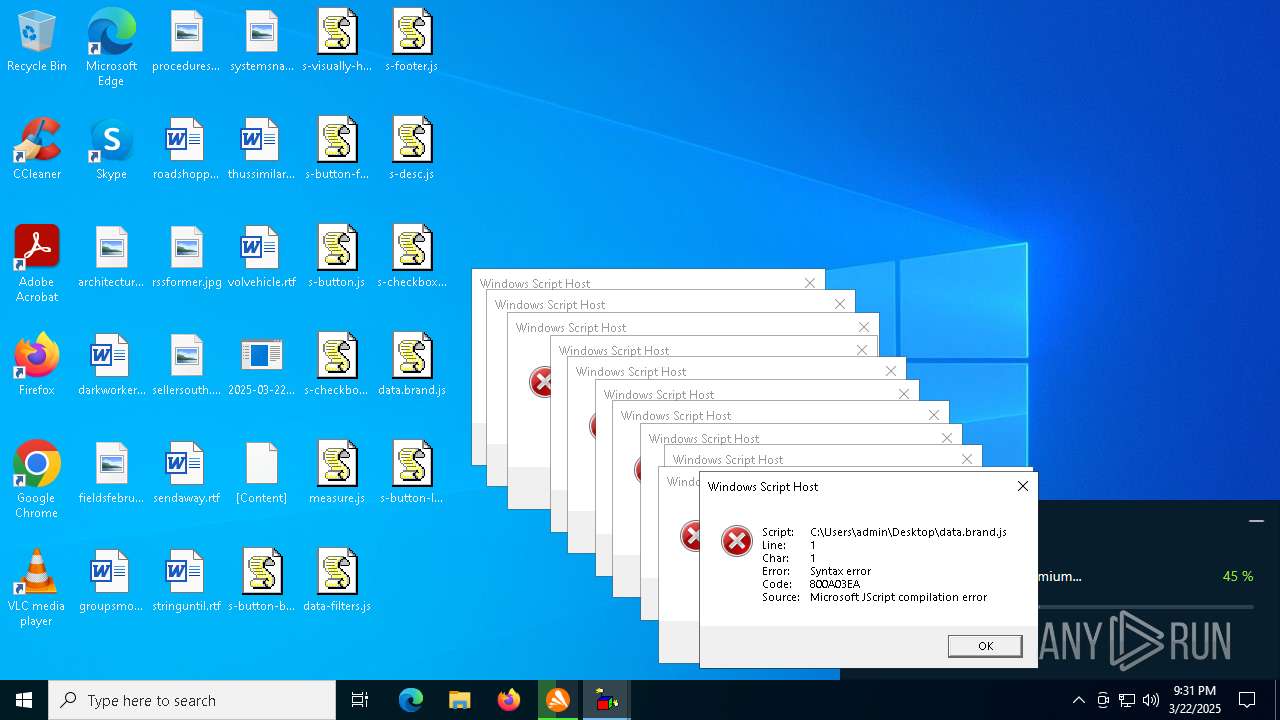Close the rearmost Windows Script Host window
The height and width of the screenshot is (720, 1280).
810,283
